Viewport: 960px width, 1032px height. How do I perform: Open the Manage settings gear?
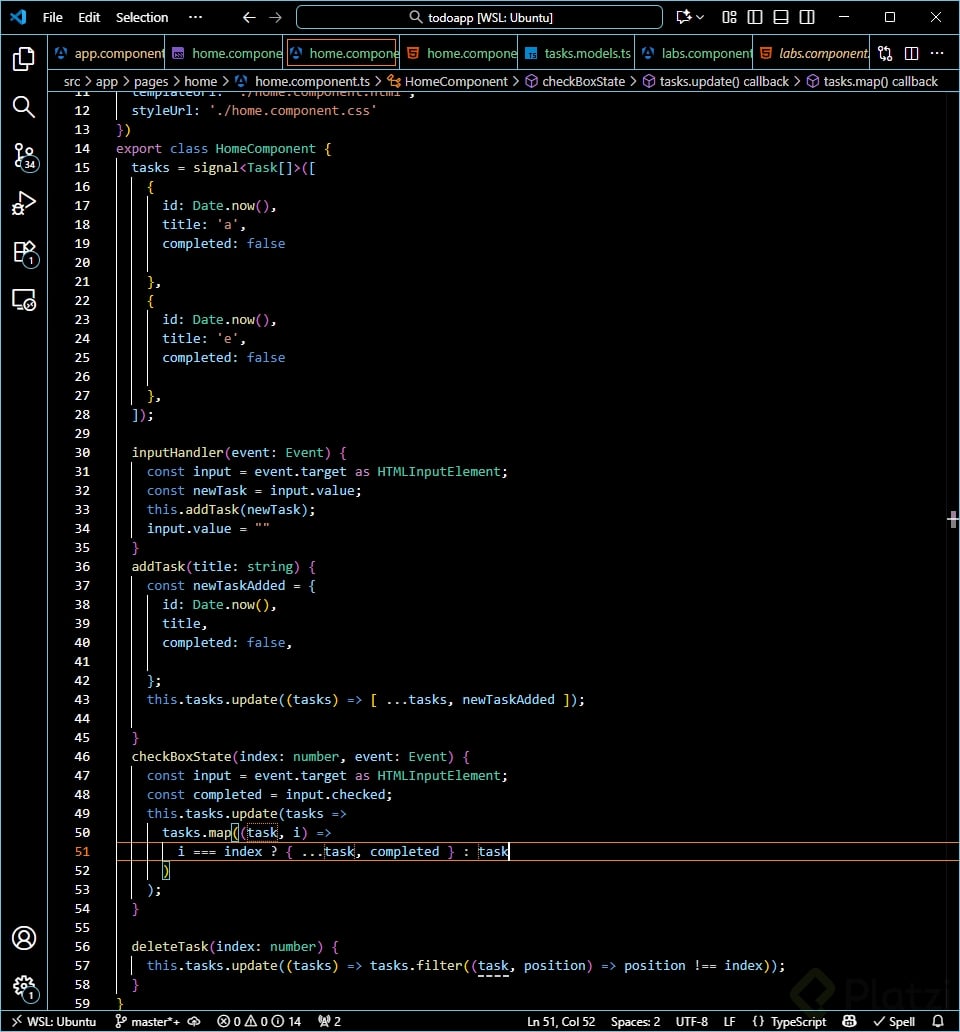click(24, 986)
